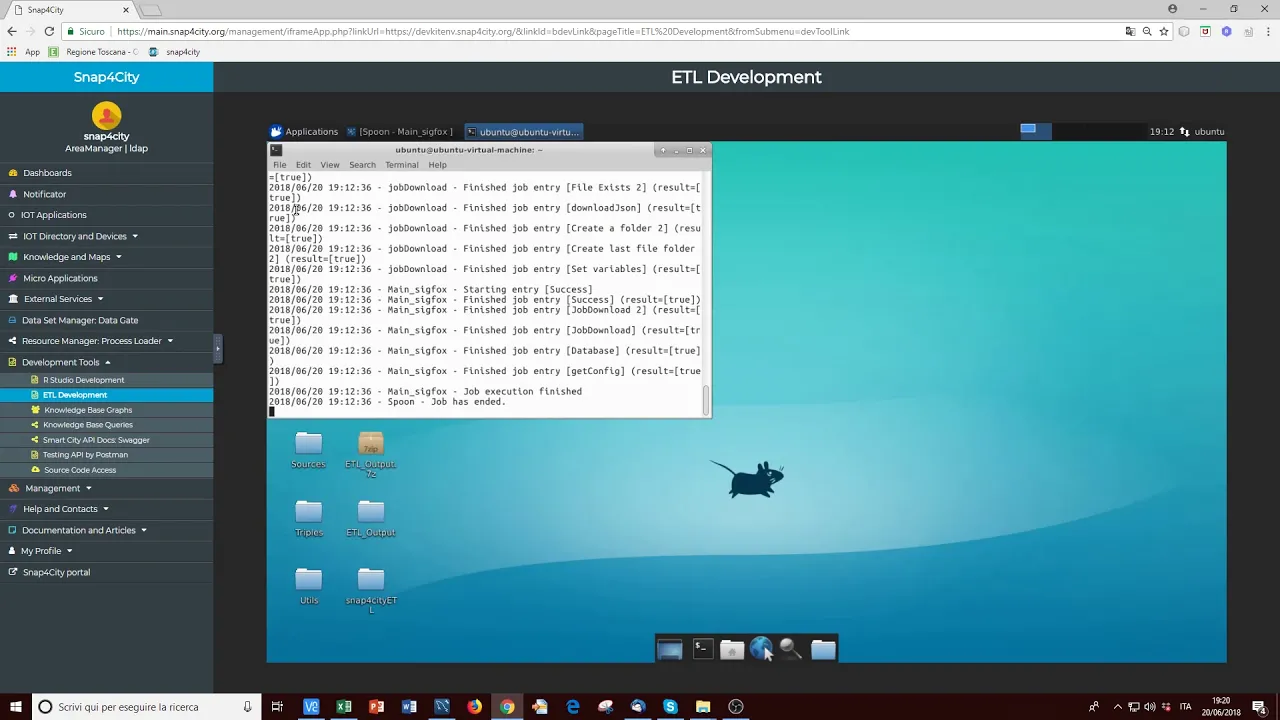The height and width of the screenshot is (720, 1280).
Task: Open the application finder magnifier in dock
Action: click(x=790, y=650)
